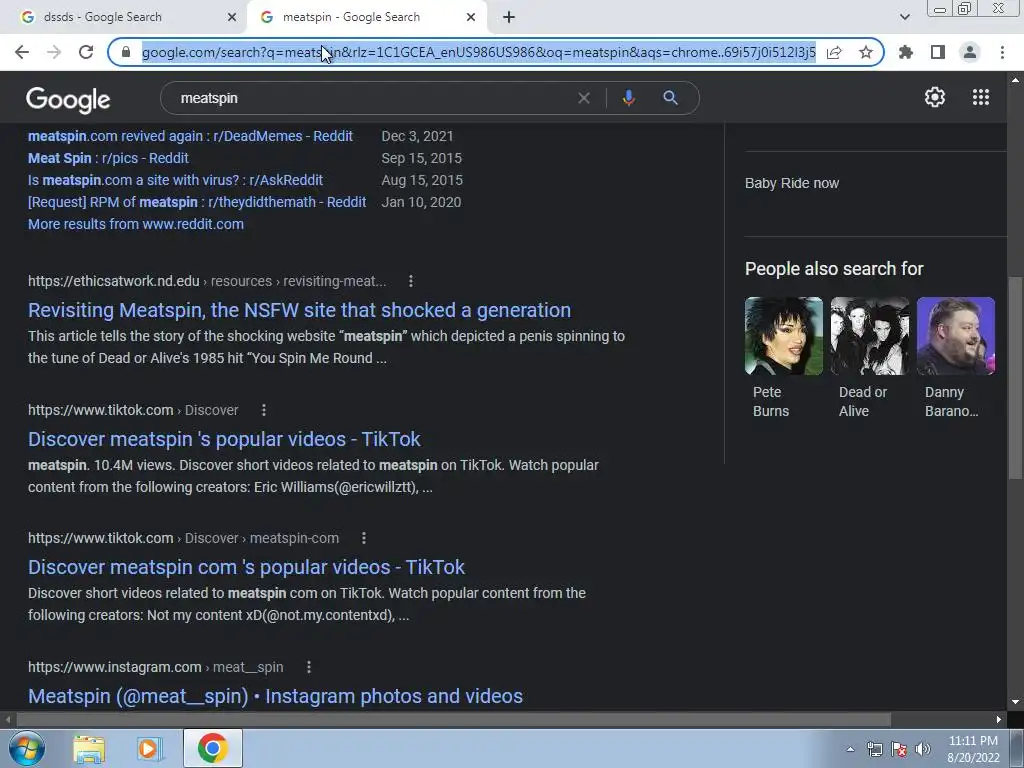Go to Google home via logo
The image size is (1024, 768).
point(68,100)
